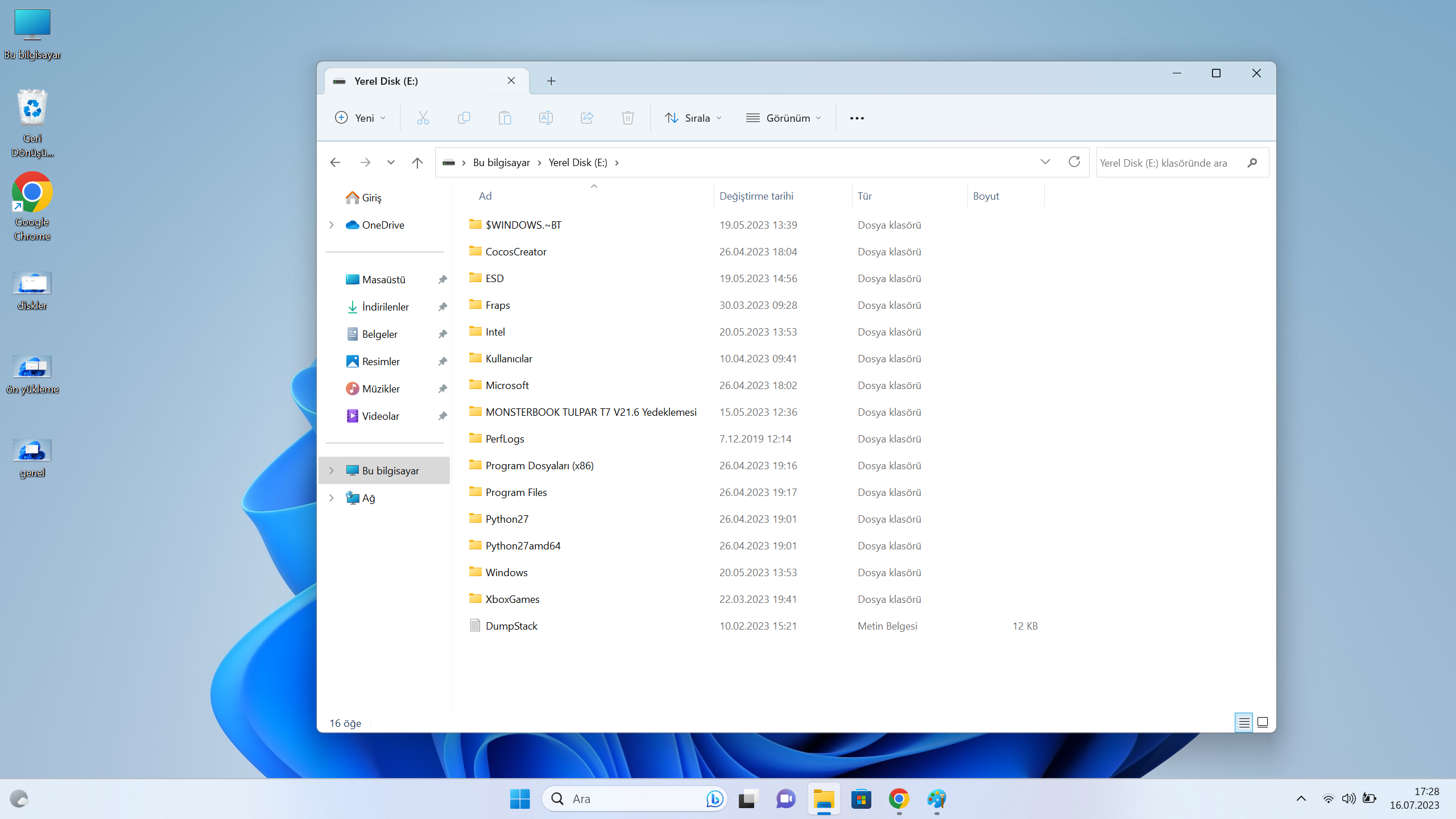Click the Yeni new item button
The width and height of the screenshot is (1456, 819).
click(361, 118)
